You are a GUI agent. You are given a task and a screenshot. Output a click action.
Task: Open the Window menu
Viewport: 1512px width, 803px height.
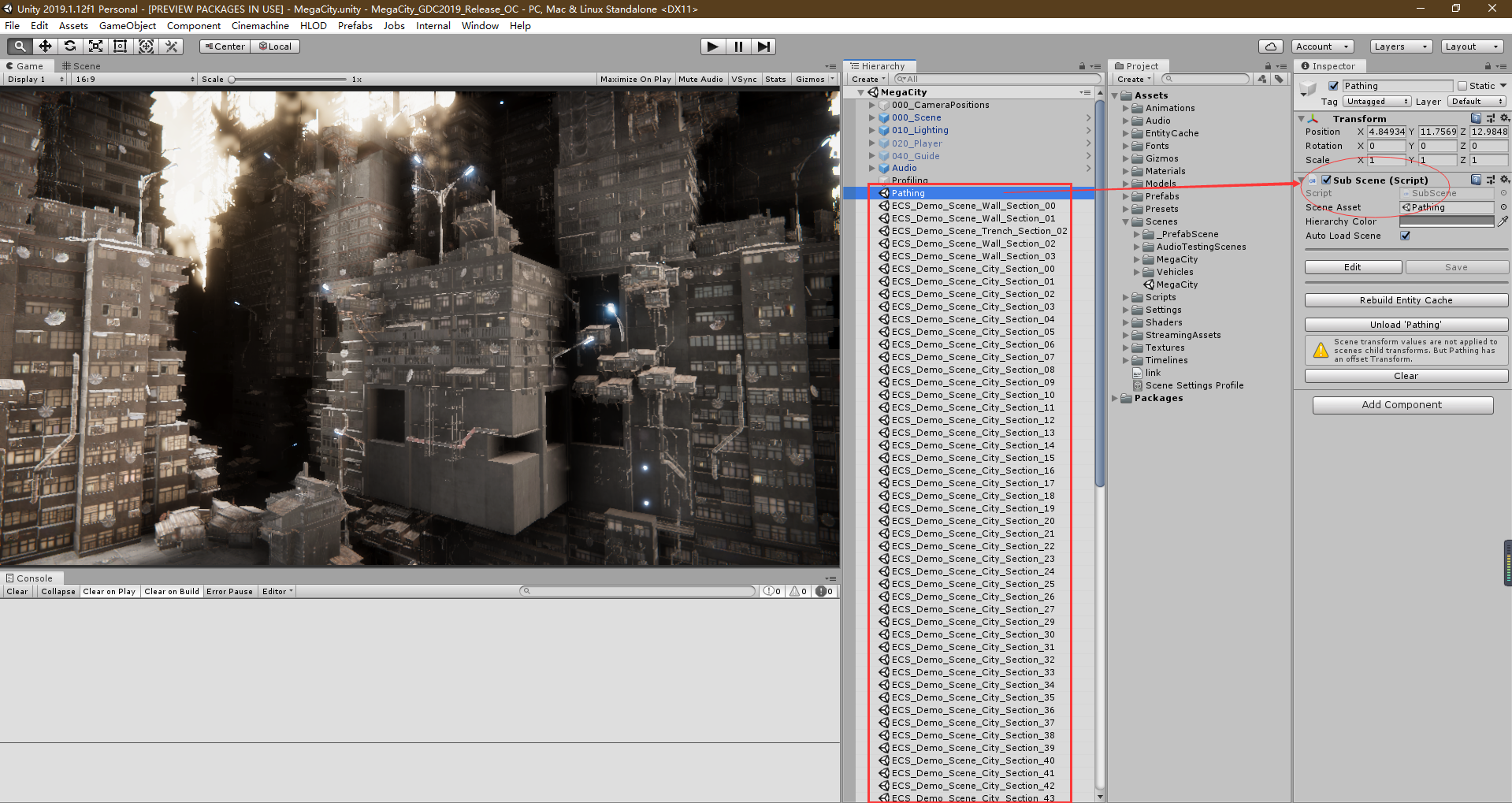480,25
